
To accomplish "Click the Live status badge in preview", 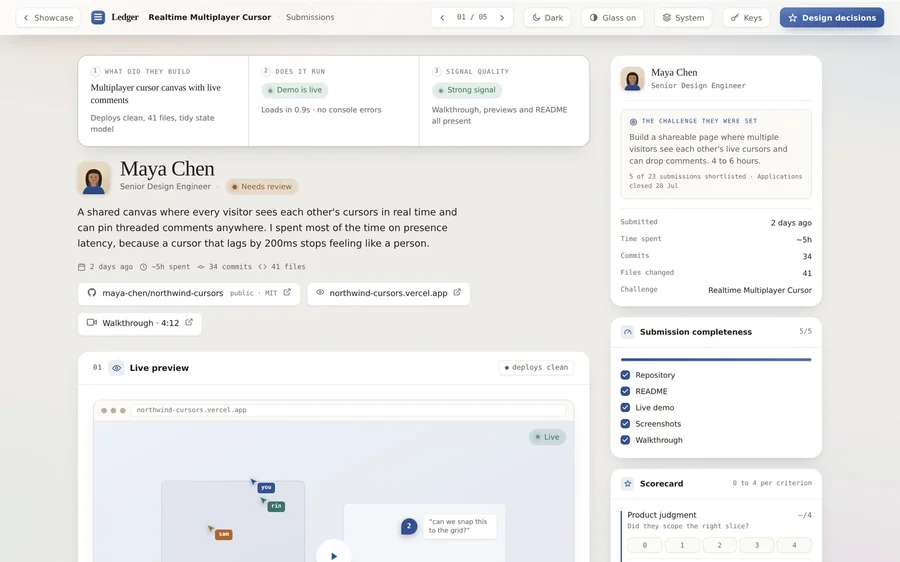I will click(x=548, y=437).
